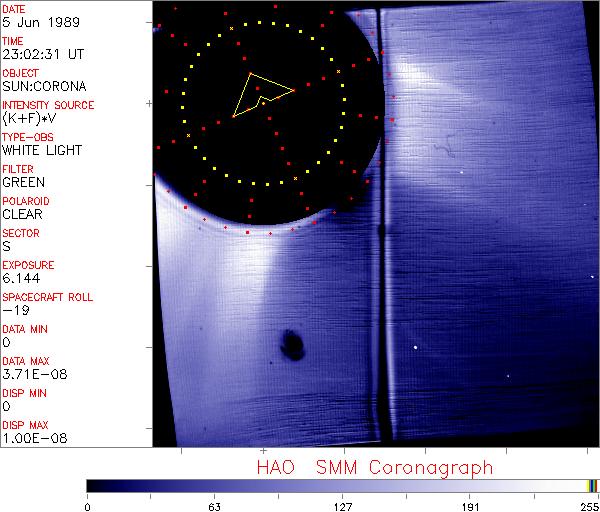Select the 0 value under DATA MIN
600x512 pixels.
coord(7,342)
